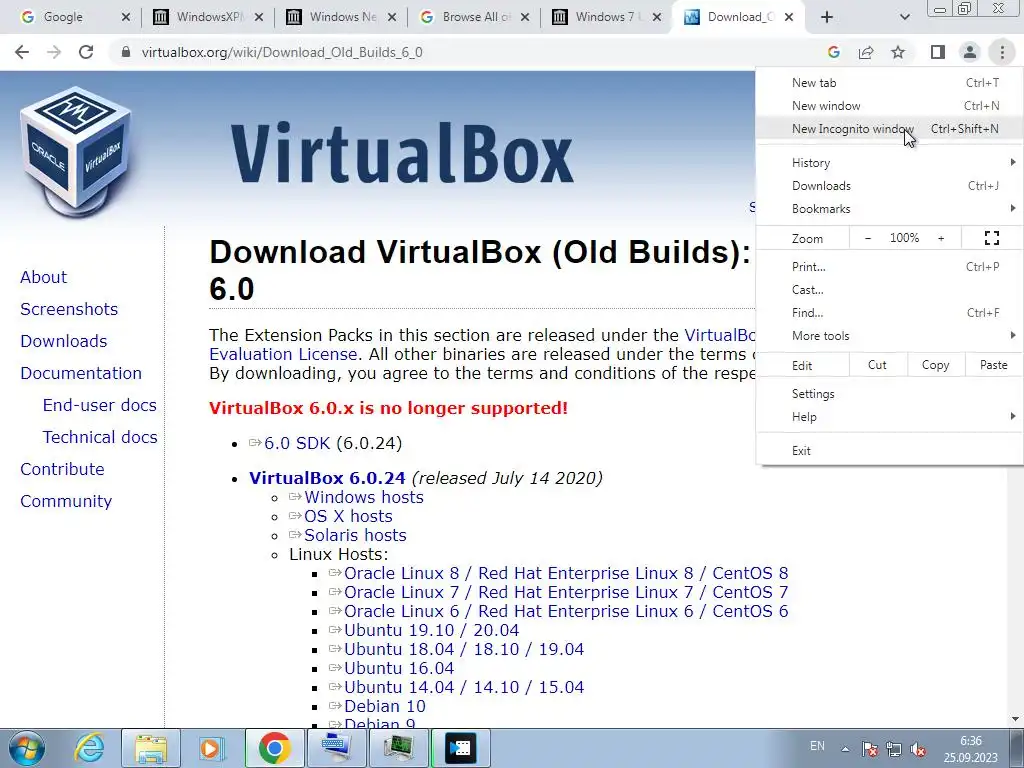Show hidden tray icons arrow
1024x768 pixels.
point(845,748)
